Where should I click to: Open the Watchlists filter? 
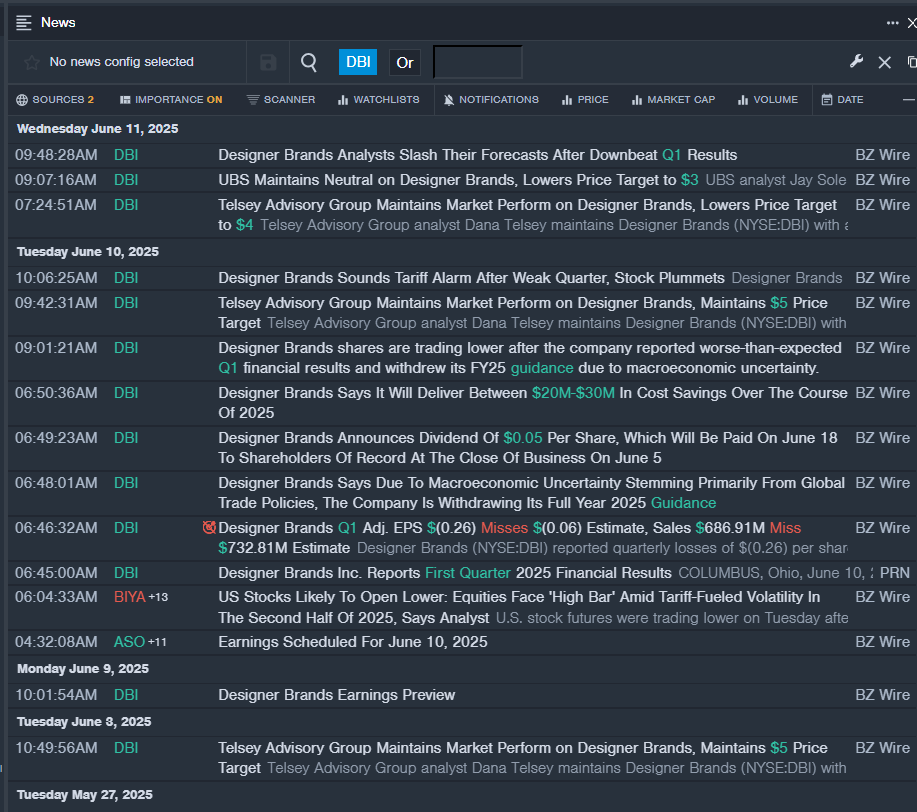[378, 99]
